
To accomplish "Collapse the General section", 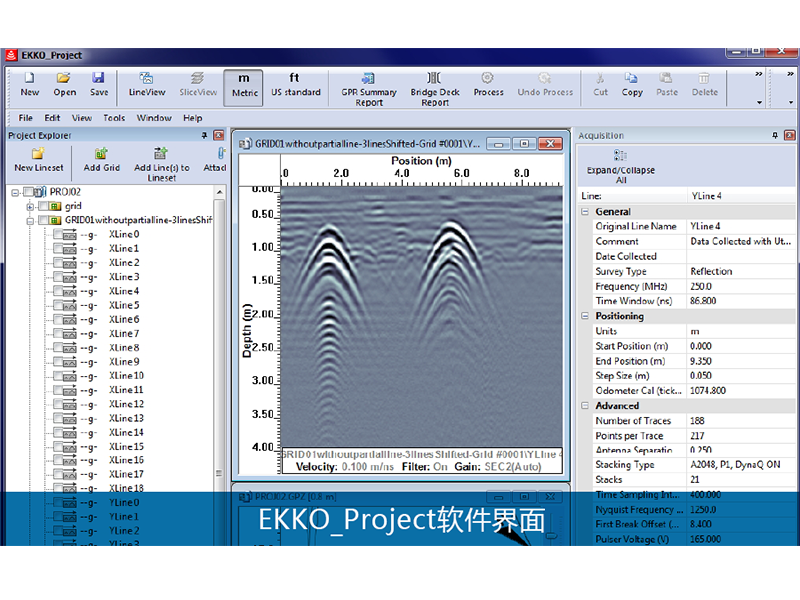I will [x=585, y=212].
